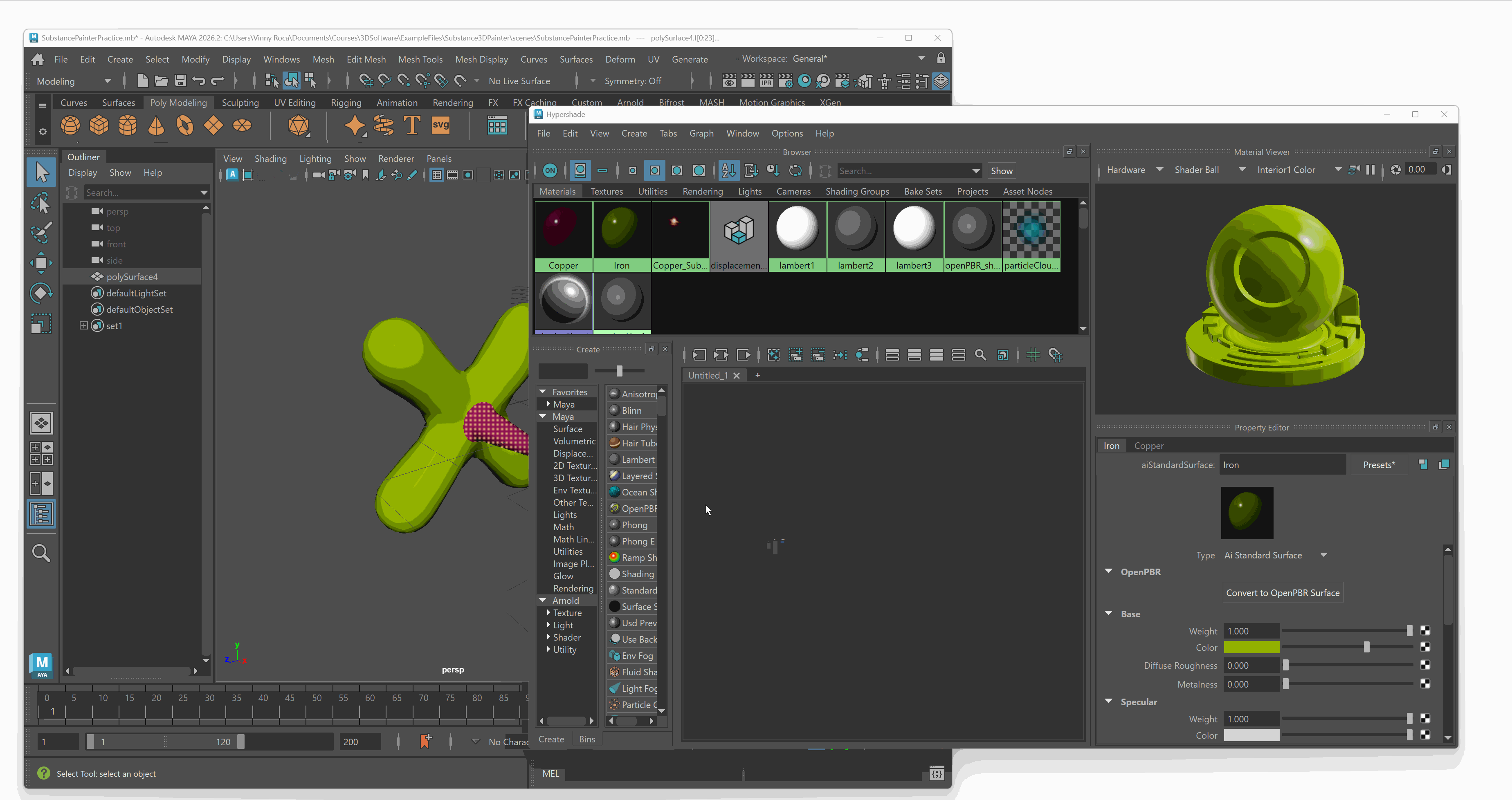
Task: Toggle Material Viewer pause rendering button
Action: pos(1370,170)
